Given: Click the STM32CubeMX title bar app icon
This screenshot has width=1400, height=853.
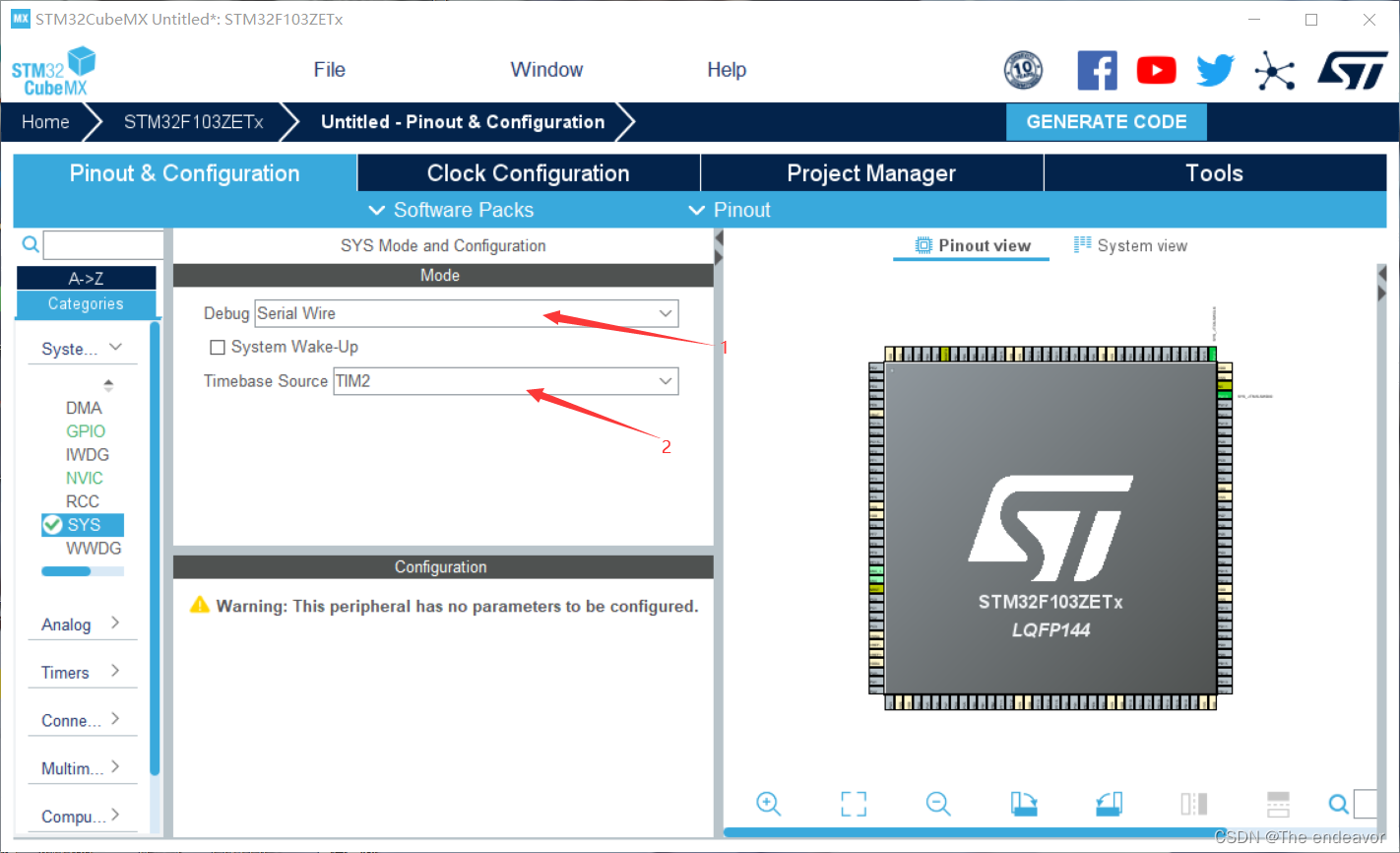Looking at the screenshot, I should tap(21, 19).
